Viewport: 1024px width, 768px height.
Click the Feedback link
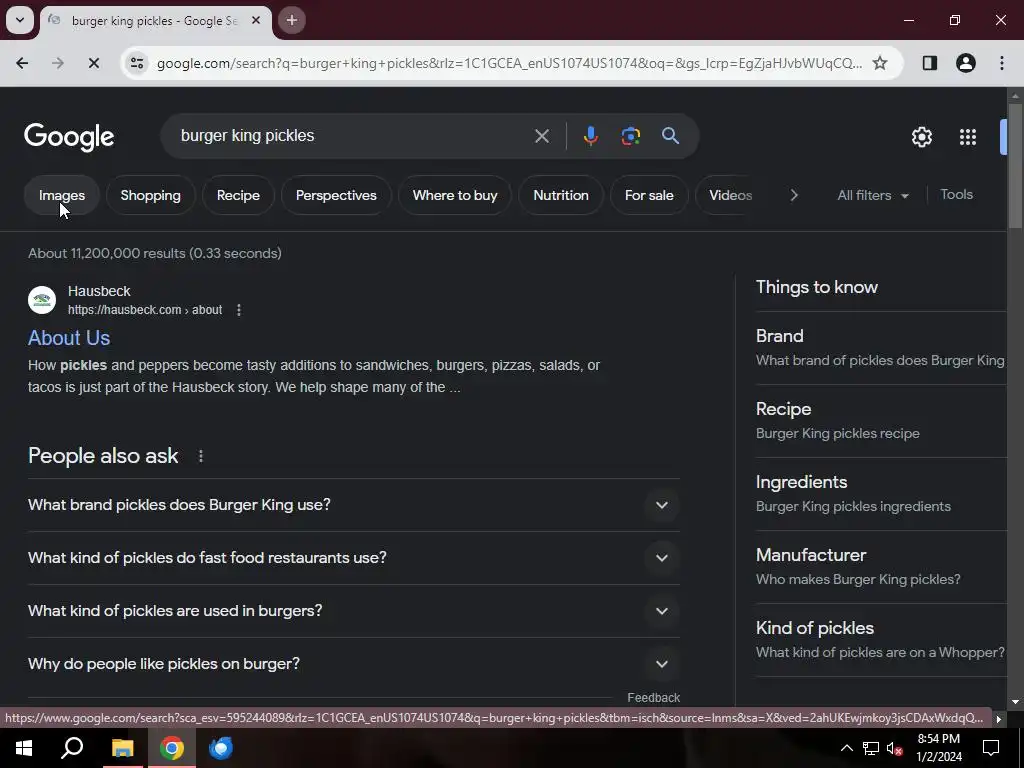(x=654, y=698)
